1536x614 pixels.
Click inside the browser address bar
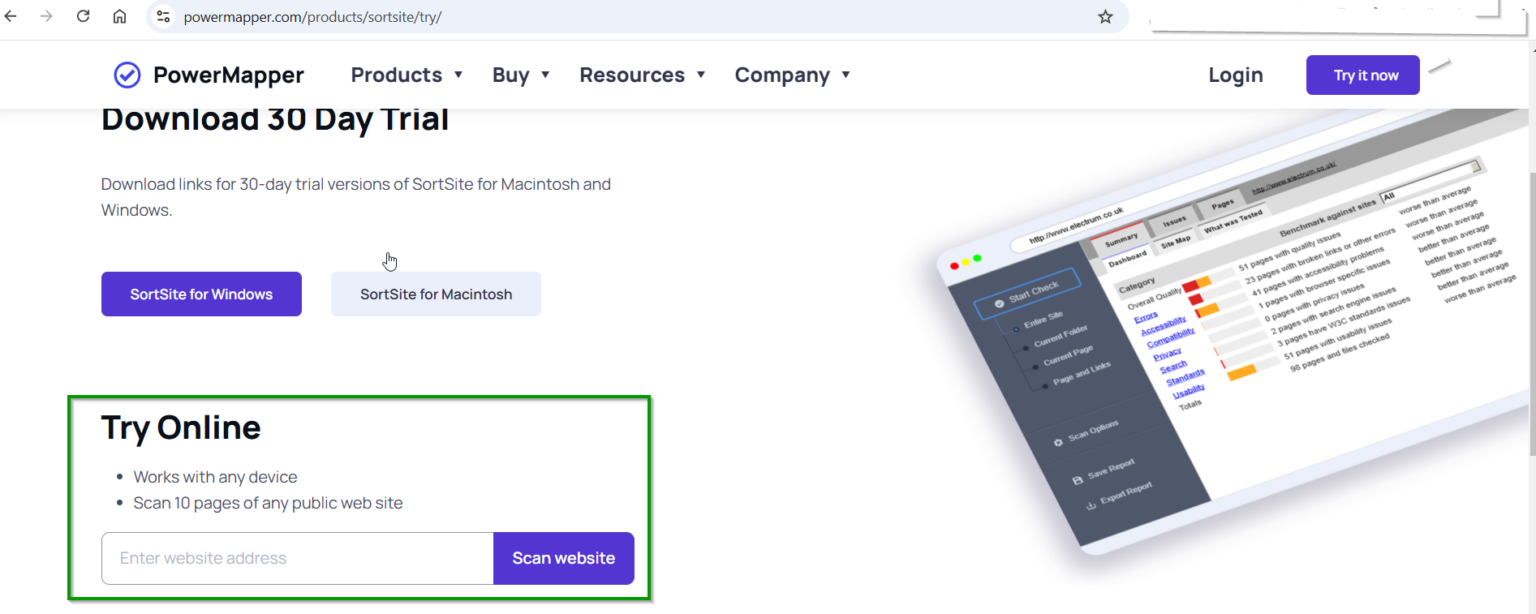click(400, 16)
